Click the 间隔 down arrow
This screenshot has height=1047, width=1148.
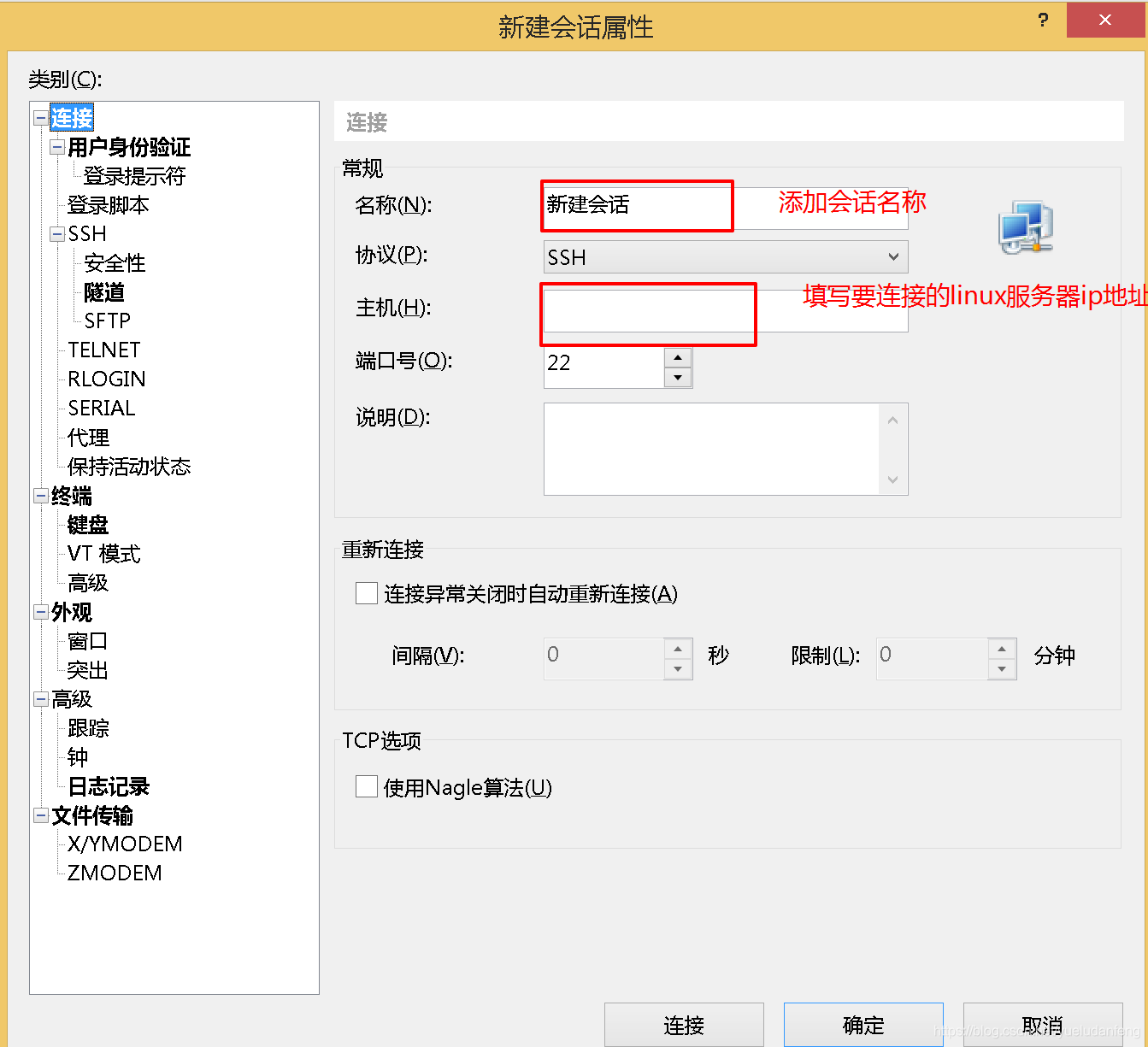(678, 669)
